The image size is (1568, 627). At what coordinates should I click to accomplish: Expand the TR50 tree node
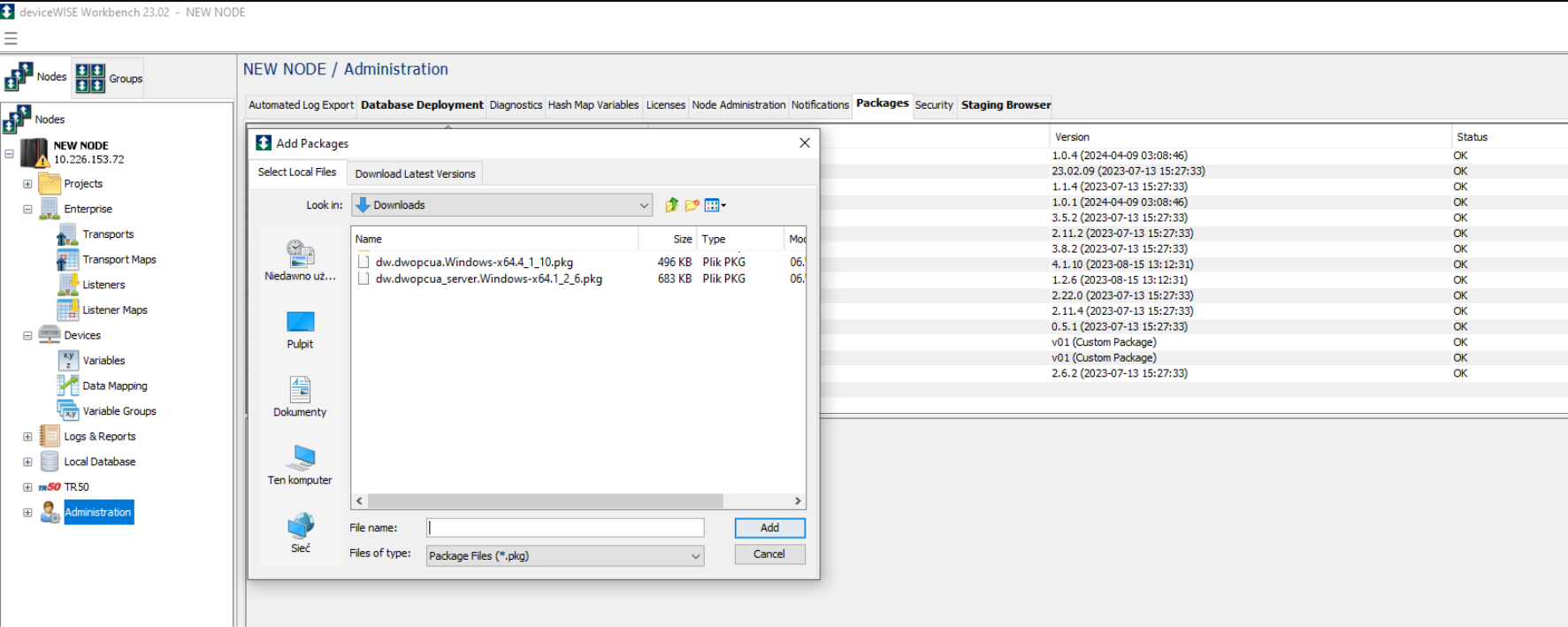tap(27, 487)
